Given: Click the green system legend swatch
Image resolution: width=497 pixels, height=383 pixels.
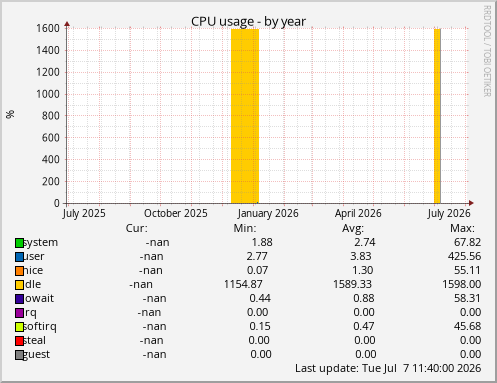Looking at the screenshot, I should coord(19,243).
